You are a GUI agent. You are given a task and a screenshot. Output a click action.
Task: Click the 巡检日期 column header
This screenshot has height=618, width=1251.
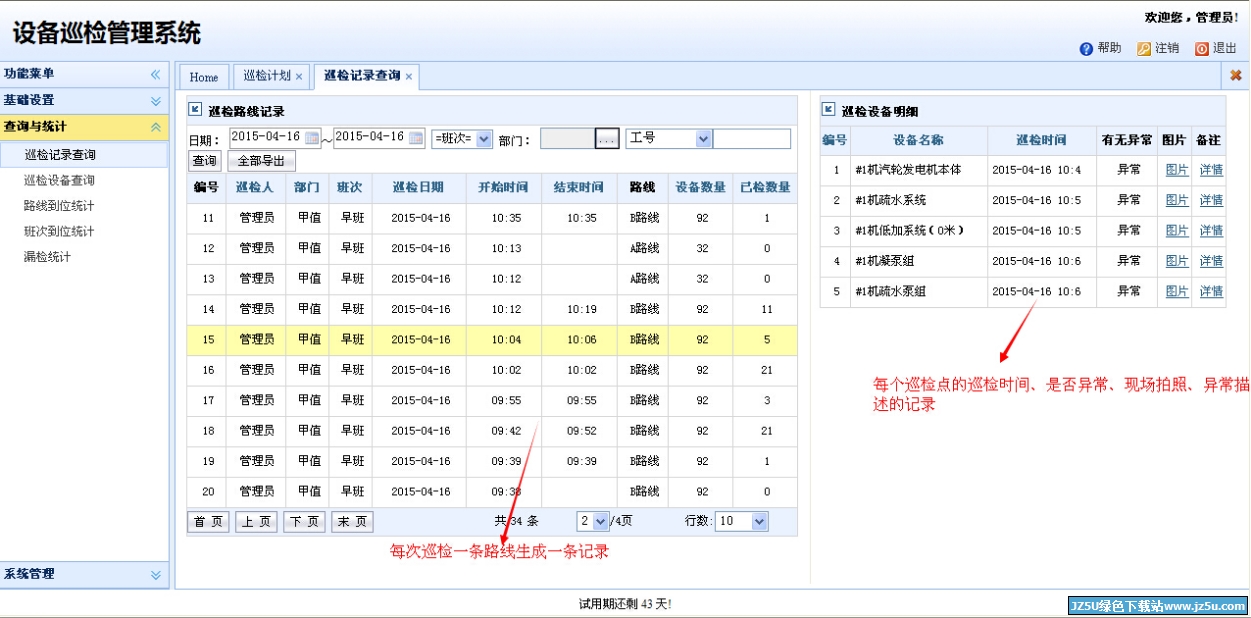[x=419, y=187]
